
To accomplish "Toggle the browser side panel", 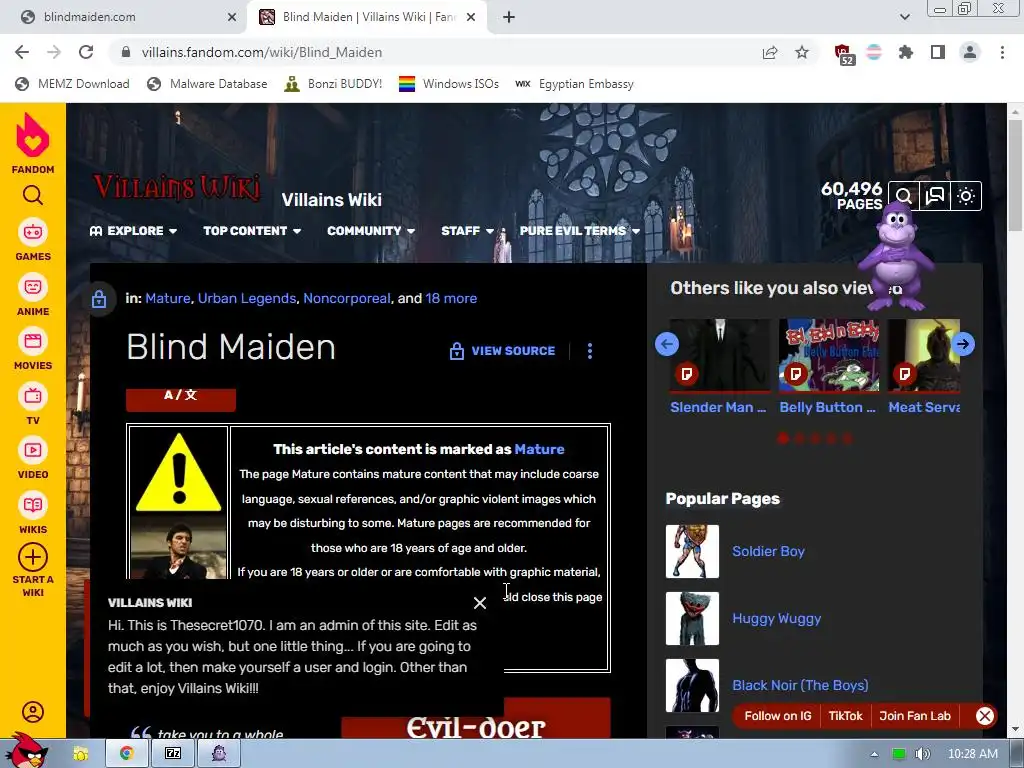I will [938, 52].
